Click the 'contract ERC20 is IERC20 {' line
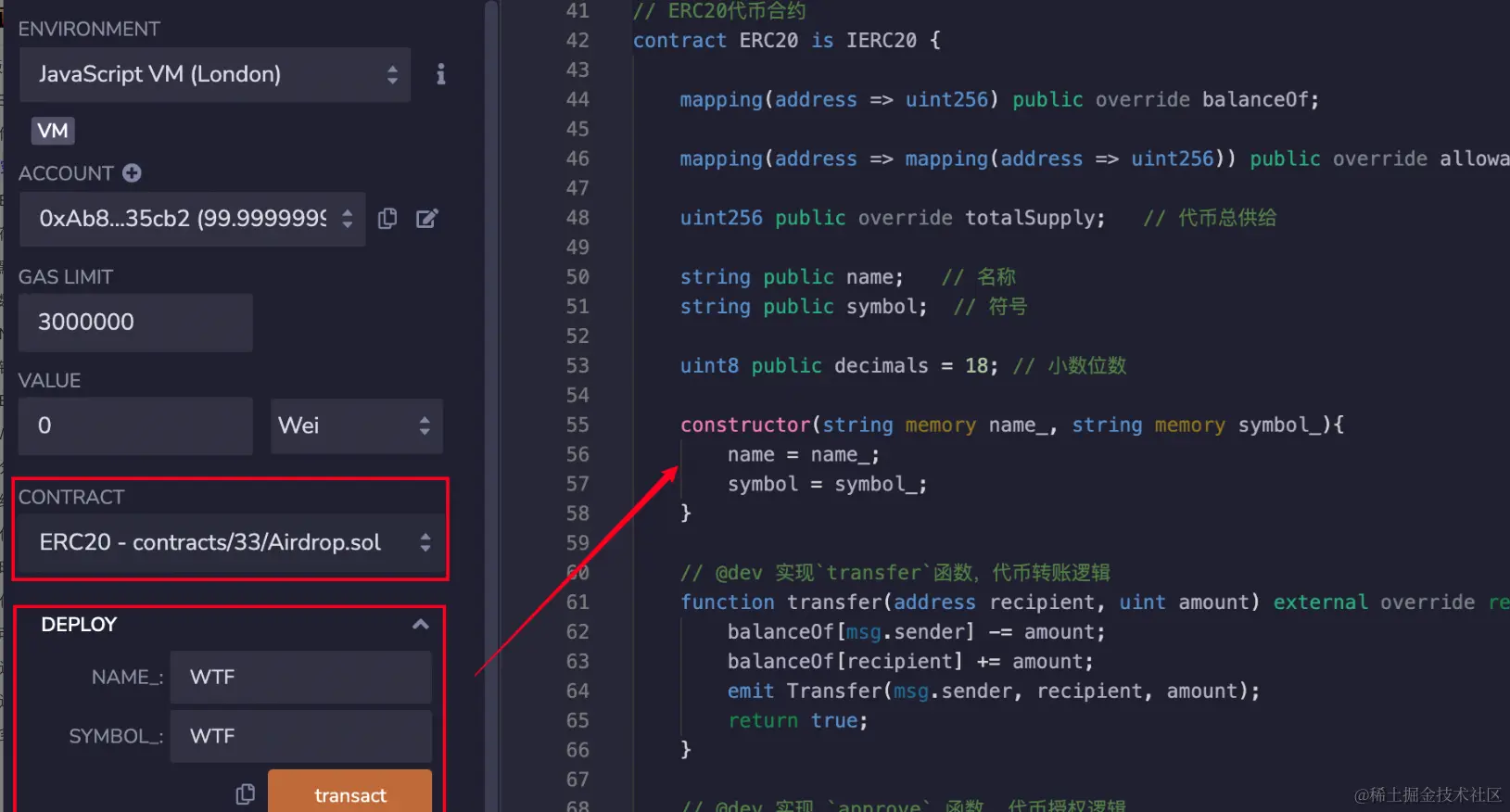This screenshot has height=812, width=1510. (787, 40)
